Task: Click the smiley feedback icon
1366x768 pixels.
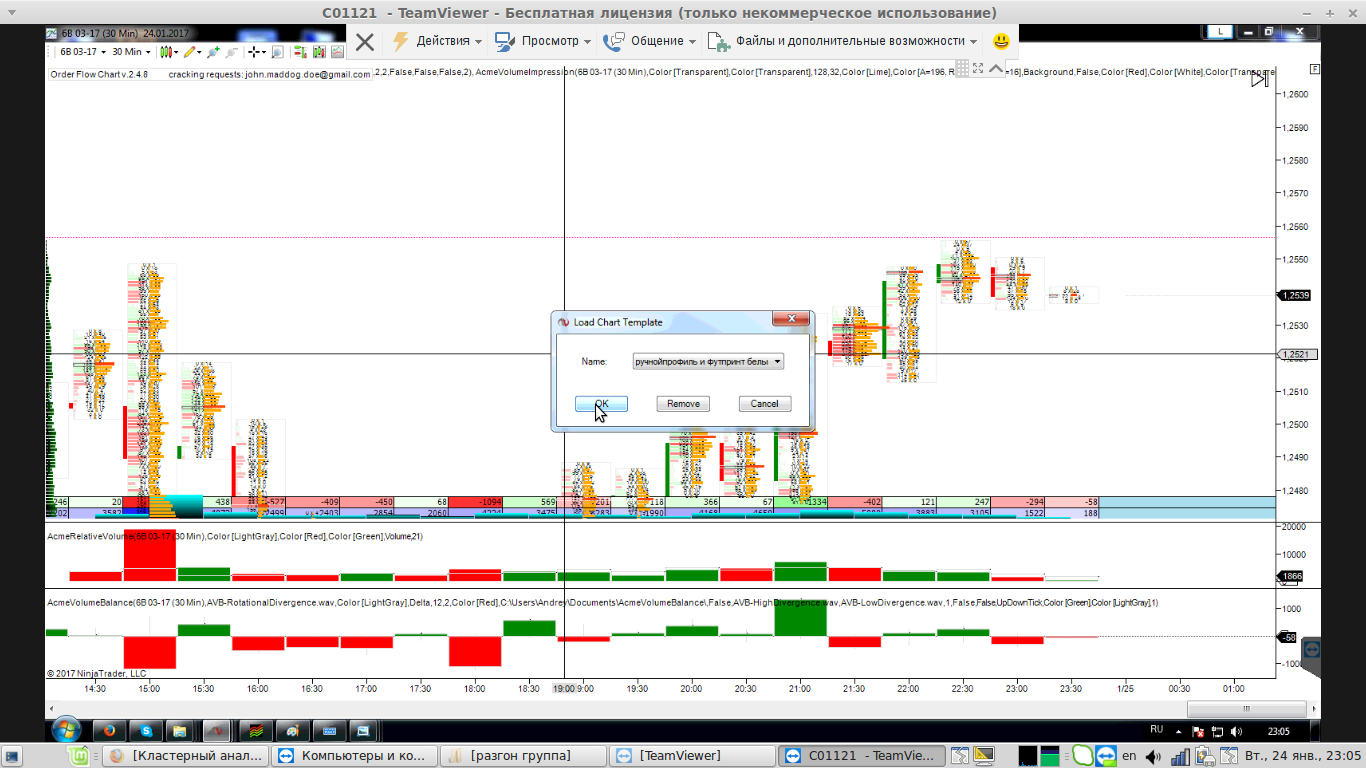Action: pyautogui.click(x=1001, y=41)
